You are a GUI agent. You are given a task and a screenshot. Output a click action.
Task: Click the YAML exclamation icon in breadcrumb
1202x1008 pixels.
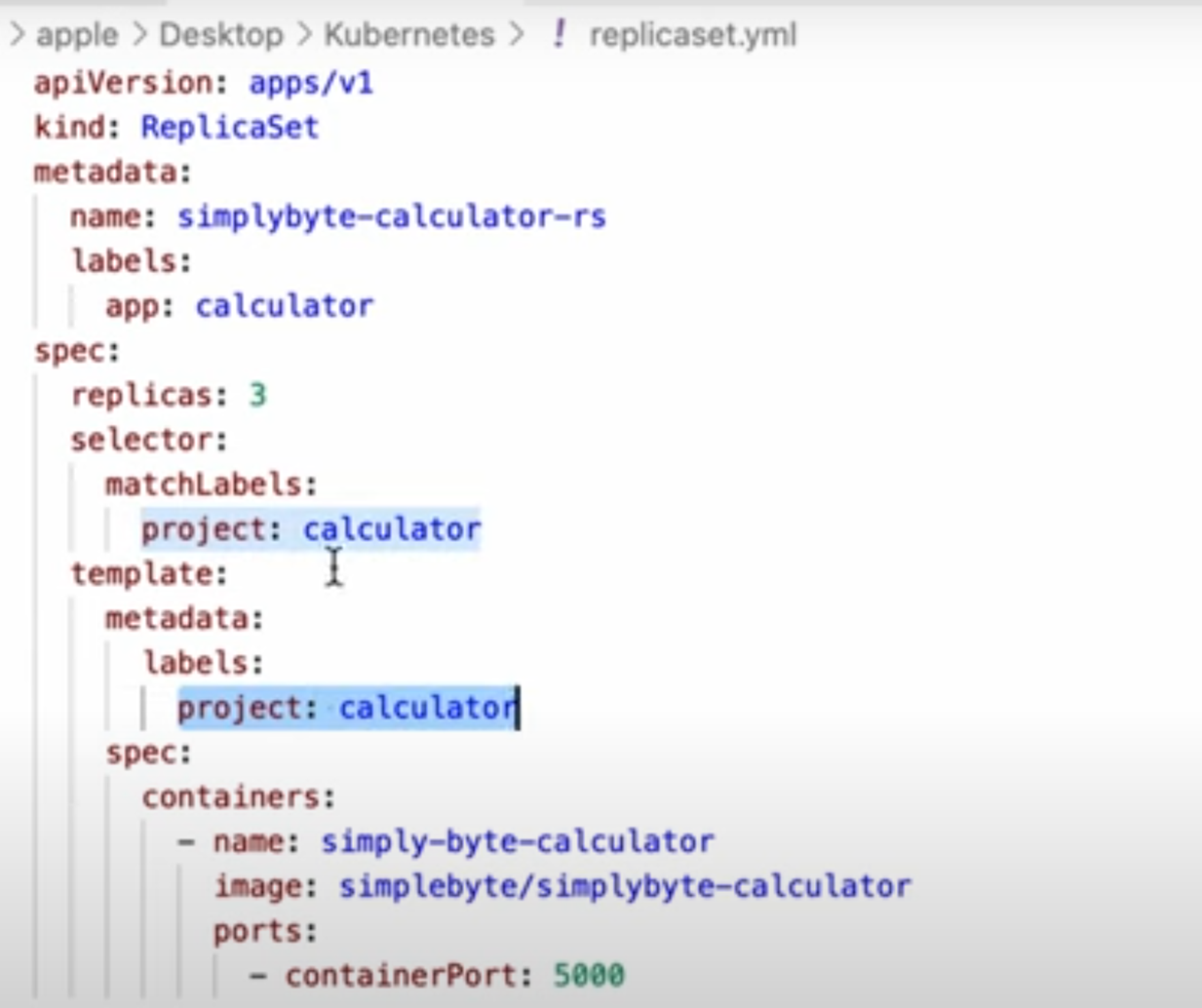(559, 35)
